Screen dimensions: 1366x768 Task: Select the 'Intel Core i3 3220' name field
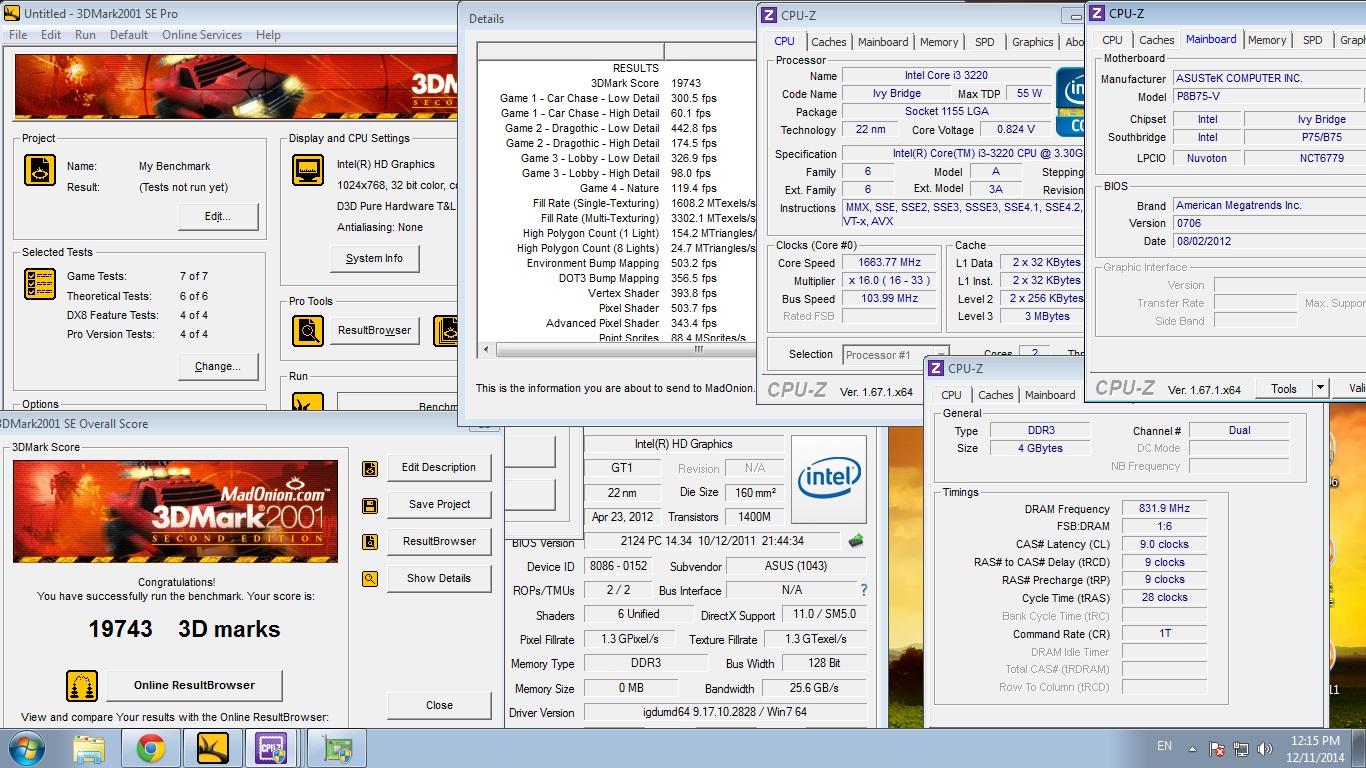click(947, 75)
